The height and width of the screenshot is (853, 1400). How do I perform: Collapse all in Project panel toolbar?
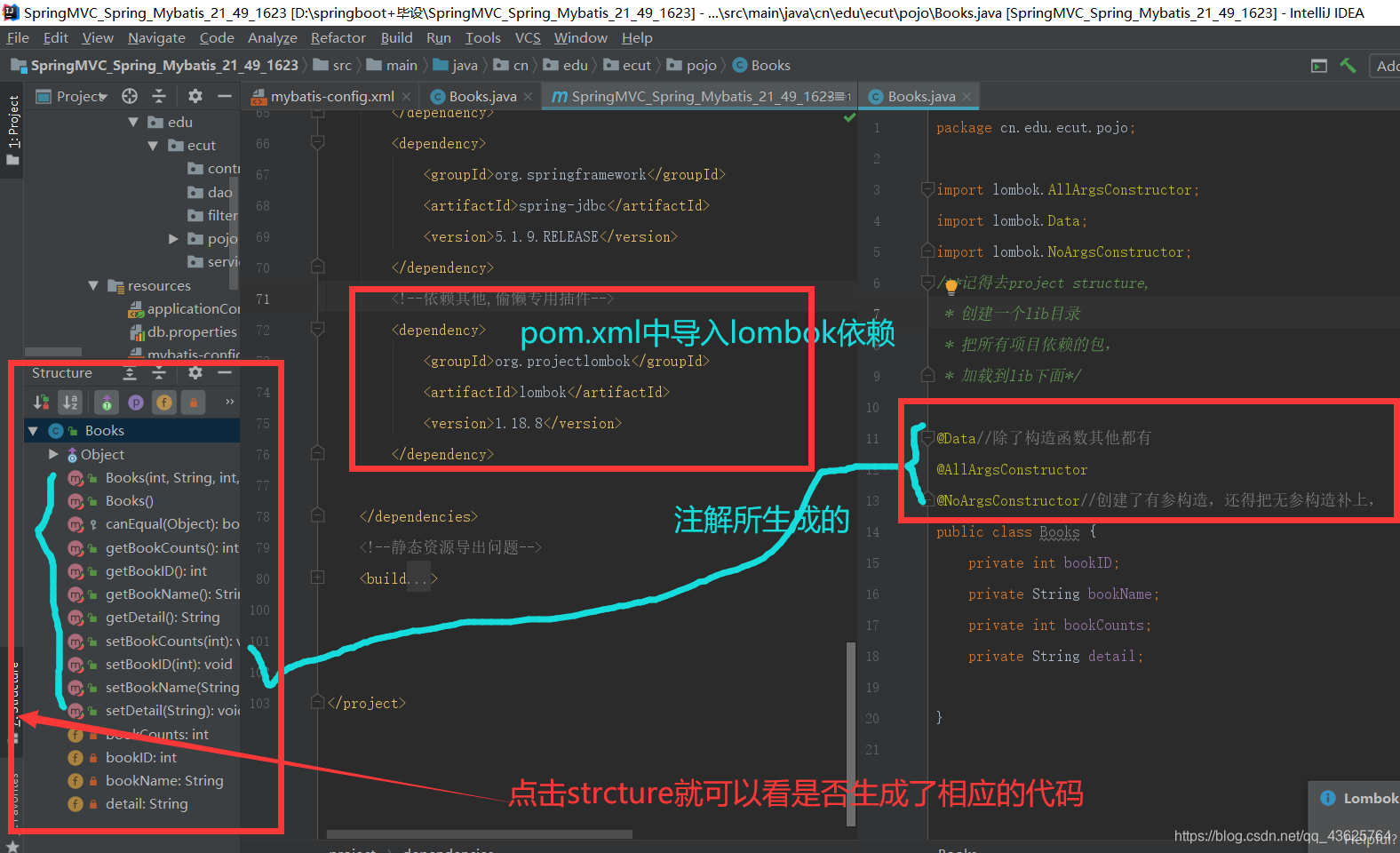159,96
